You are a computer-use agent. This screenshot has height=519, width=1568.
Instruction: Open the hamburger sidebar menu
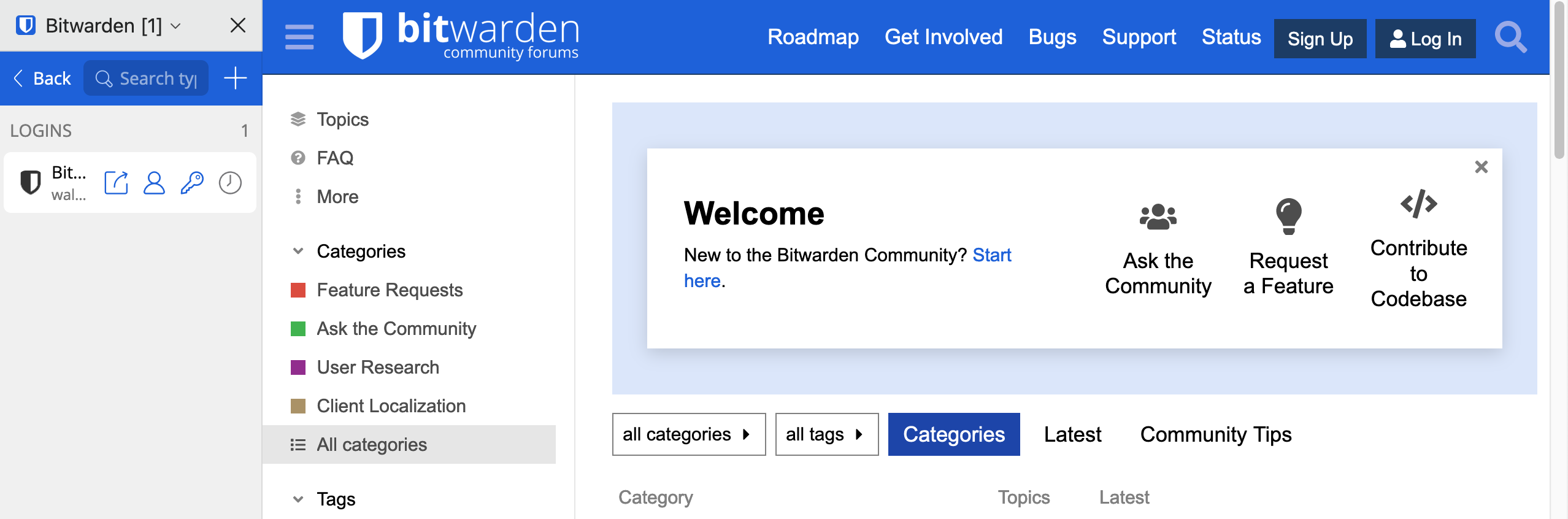coord(299,37)
